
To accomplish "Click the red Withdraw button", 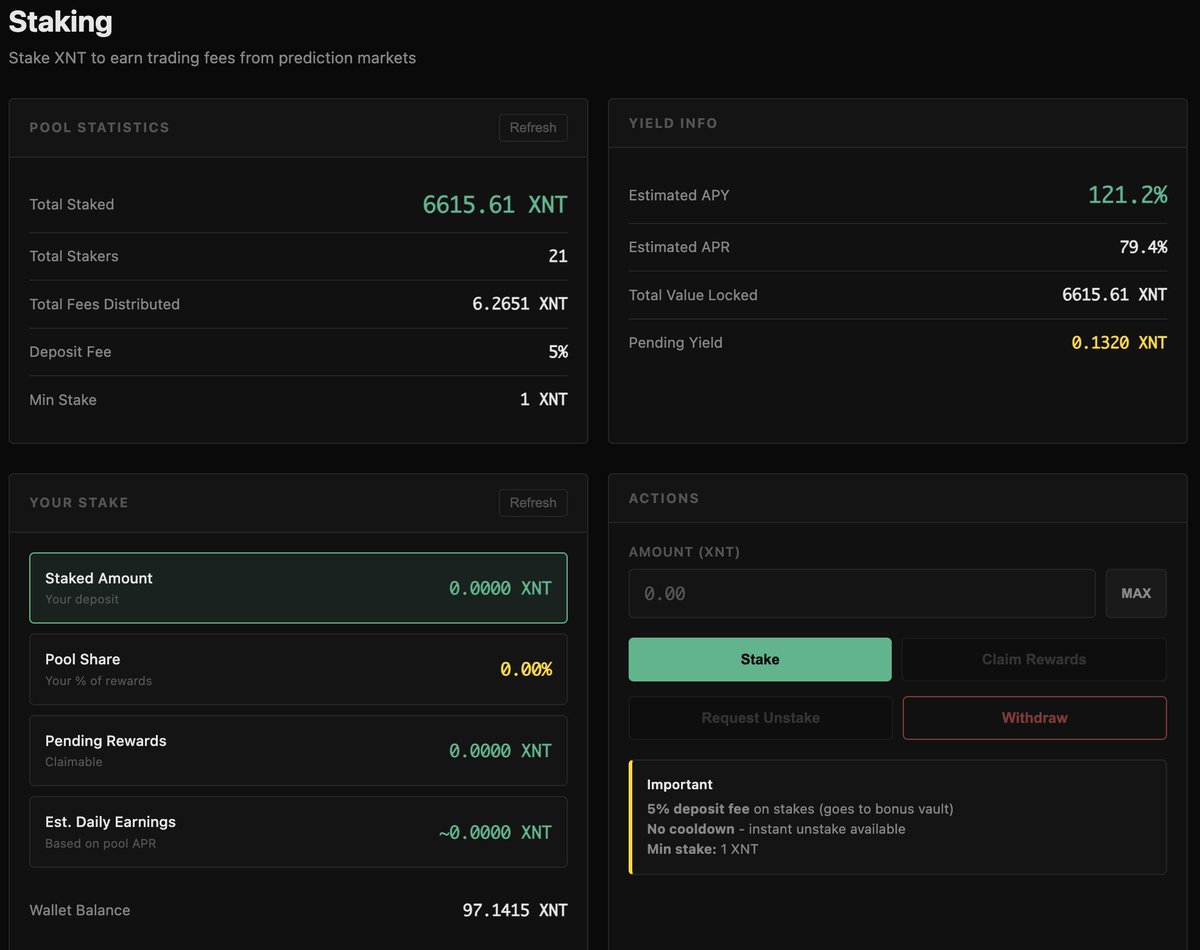I will (x=1034, y=718).
